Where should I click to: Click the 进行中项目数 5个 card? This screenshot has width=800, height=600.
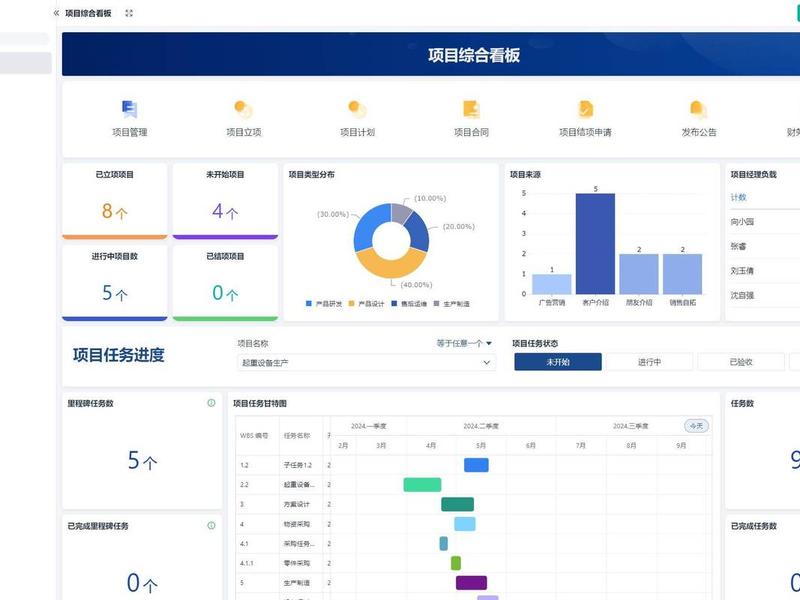(x=114, y=283)
